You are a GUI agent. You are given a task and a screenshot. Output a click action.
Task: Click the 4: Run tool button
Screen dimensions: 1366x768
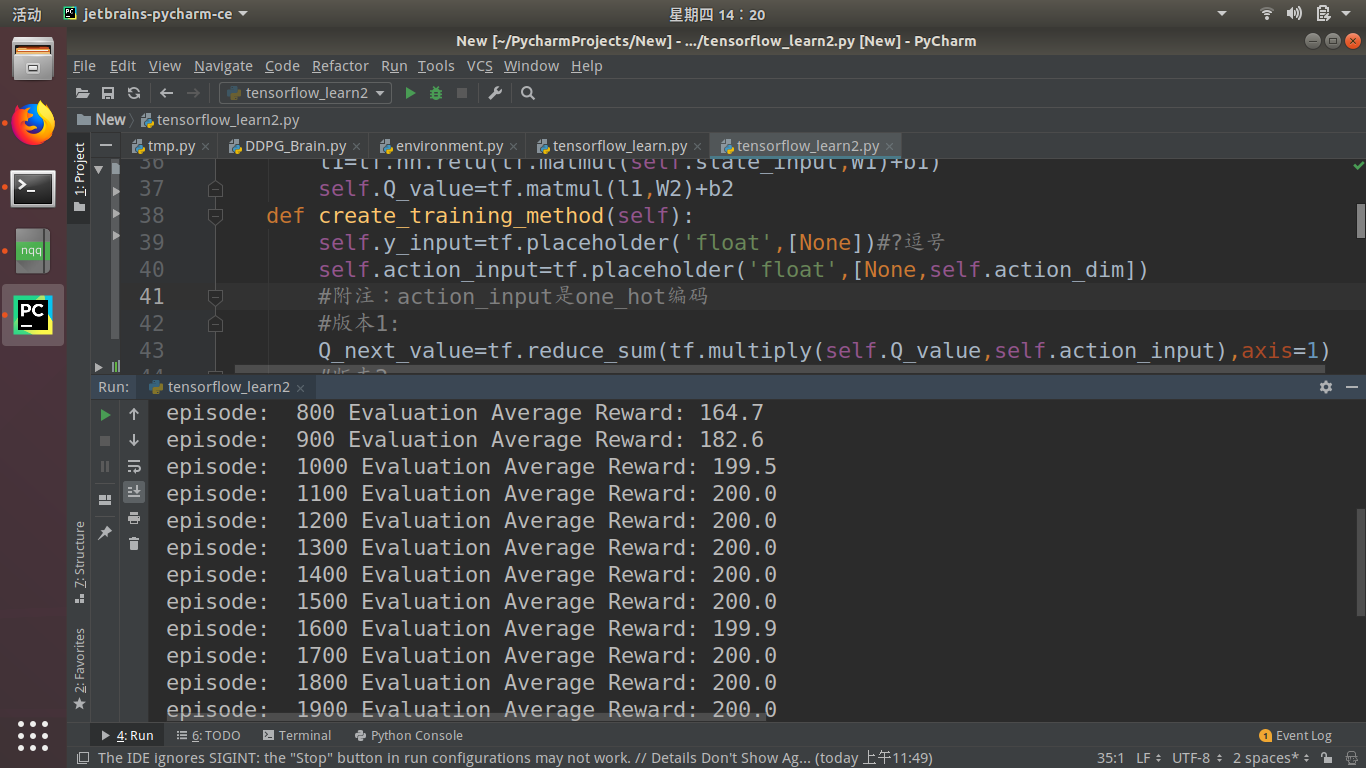(x=127, y=736)
